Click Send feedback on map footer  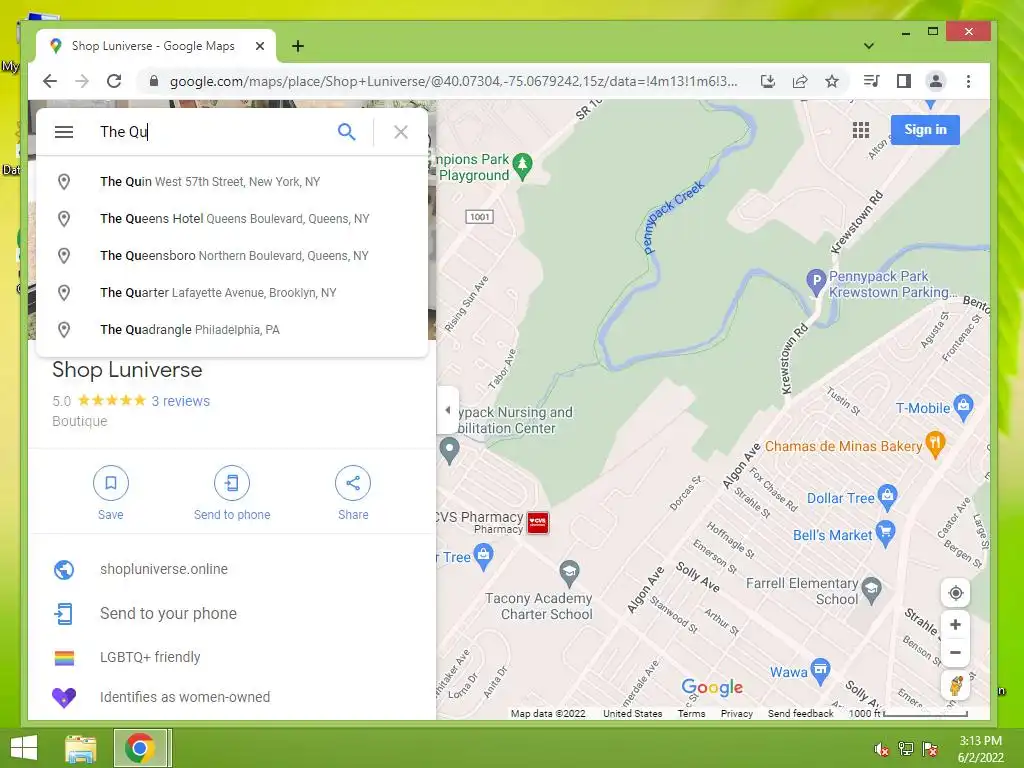(x=800, y=713)
